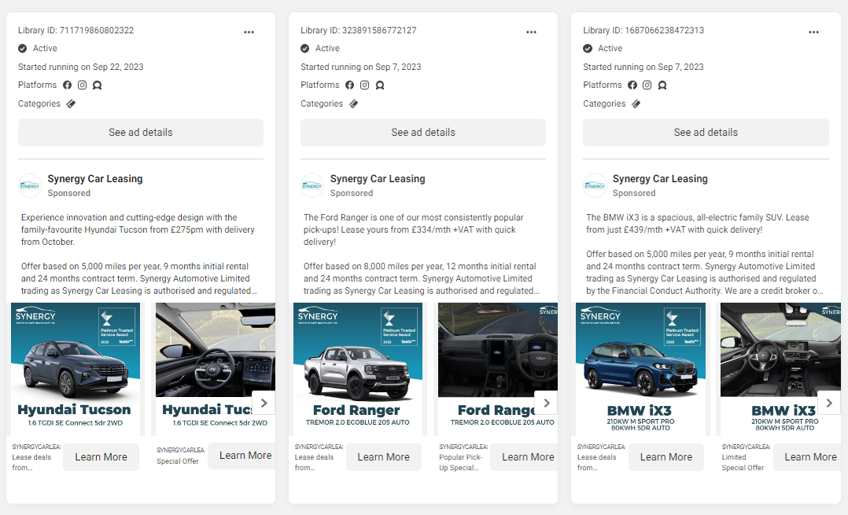Click Synergy logo avatar in Ford Ranger ad
The height and width of the screenshot is (515, 848).
312,186
